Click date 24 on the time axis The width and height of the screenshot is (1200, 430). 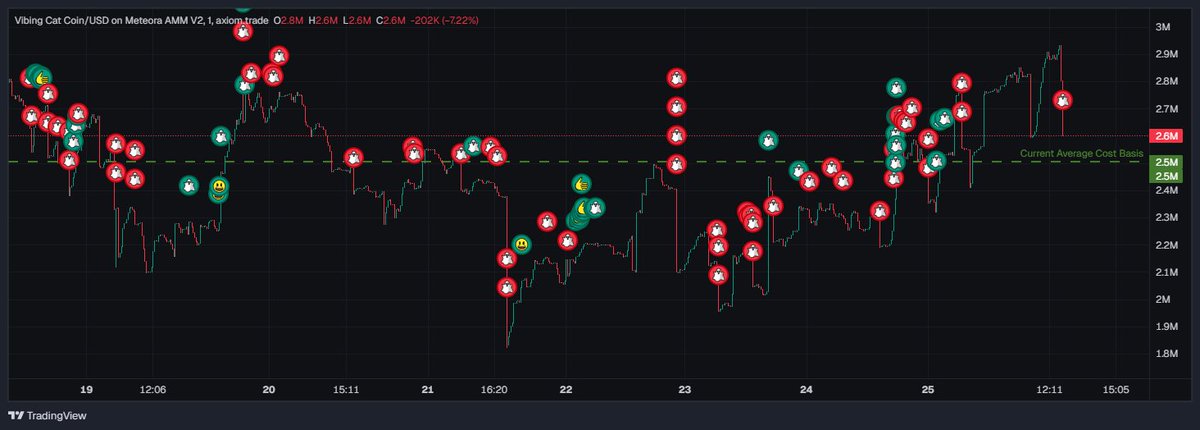point(807,389)
